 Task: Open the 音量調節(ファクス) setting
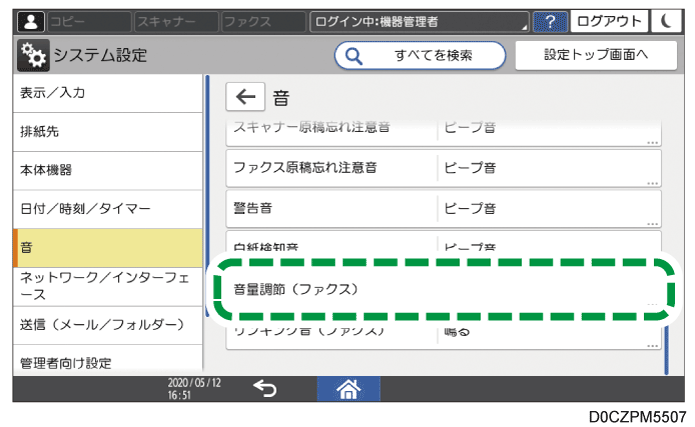tap(444, 290)
